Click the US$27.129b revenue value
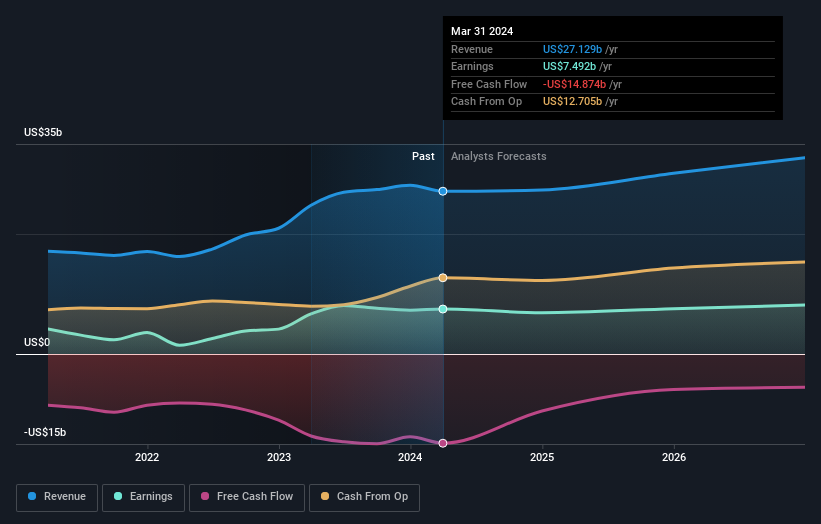Viewport: 821px width, 524px height. [x=572, y=49]
